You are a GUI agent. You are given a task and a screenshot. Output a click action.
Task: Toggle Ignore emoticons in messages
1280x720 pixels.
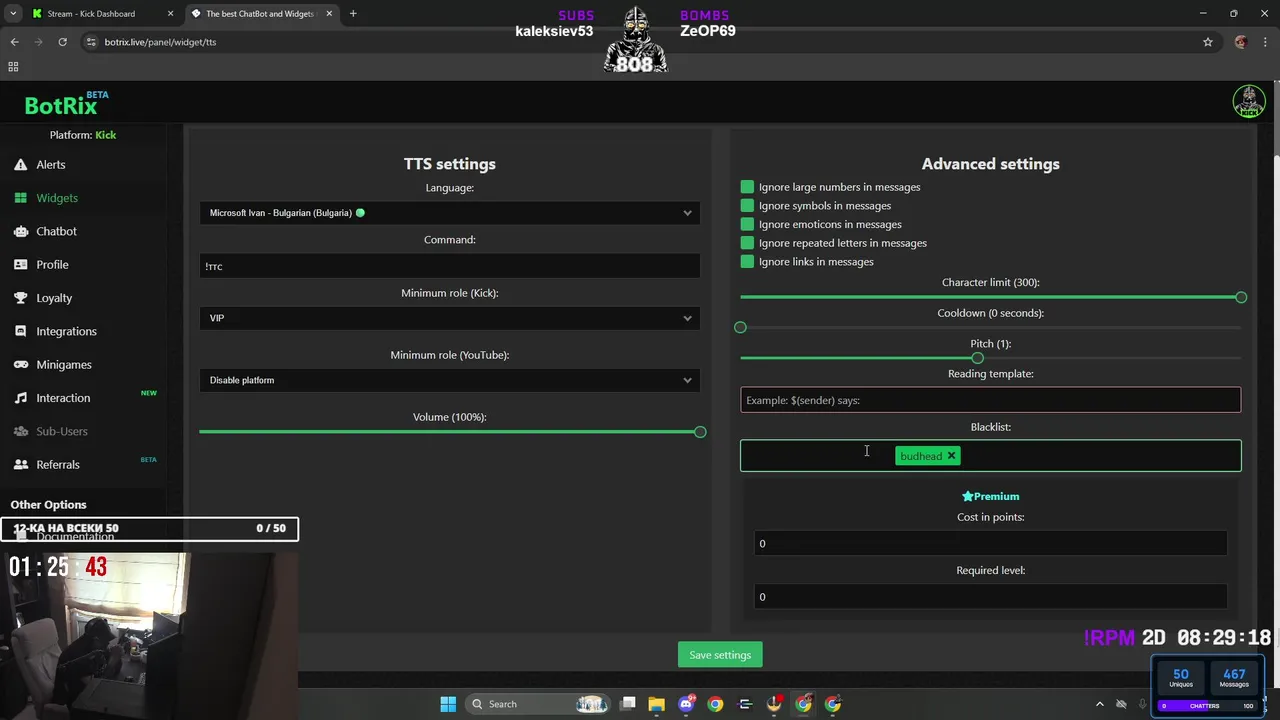tap(747, 224)
